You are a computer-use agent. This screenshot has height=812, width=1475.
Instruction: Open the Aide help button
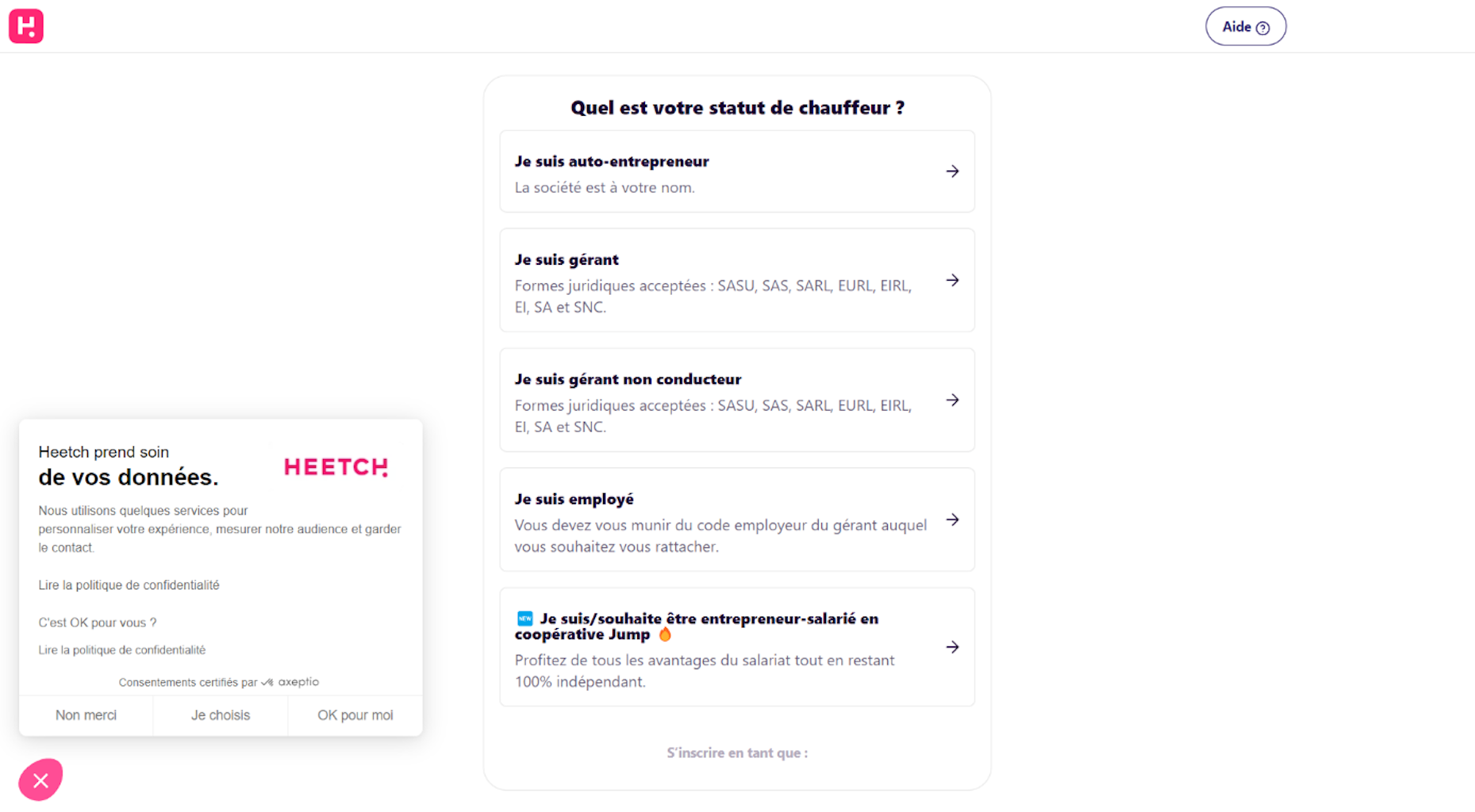(1245, 27)
